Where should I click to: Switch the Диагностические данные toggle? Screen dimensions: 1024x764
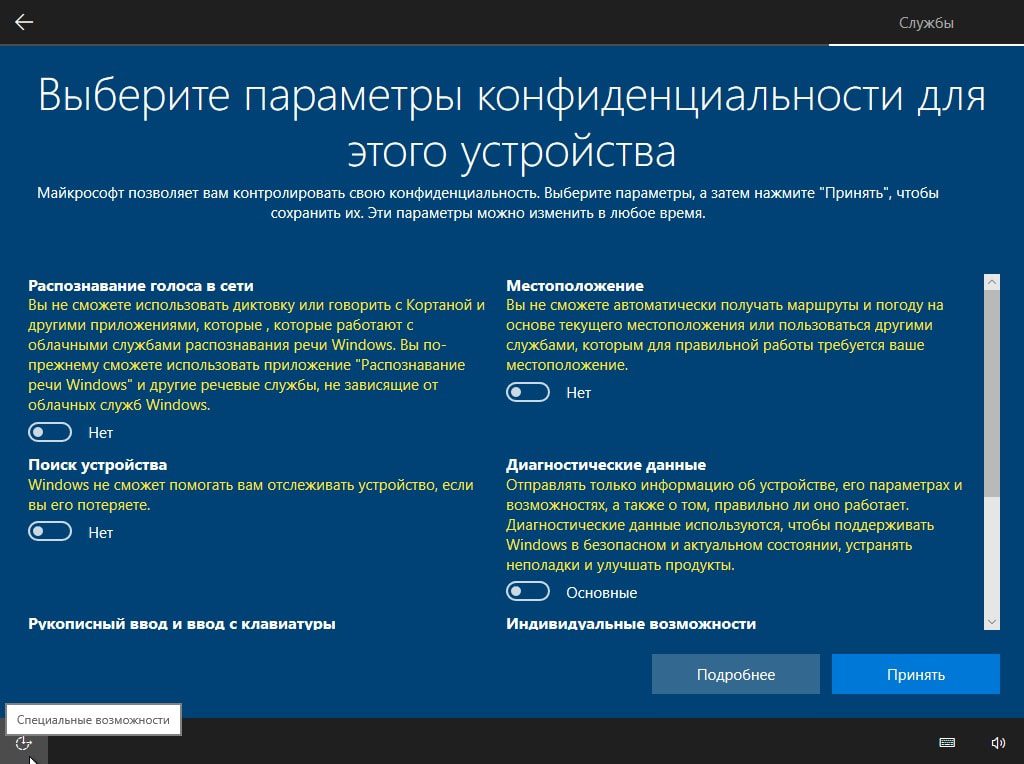coord(528,592)
